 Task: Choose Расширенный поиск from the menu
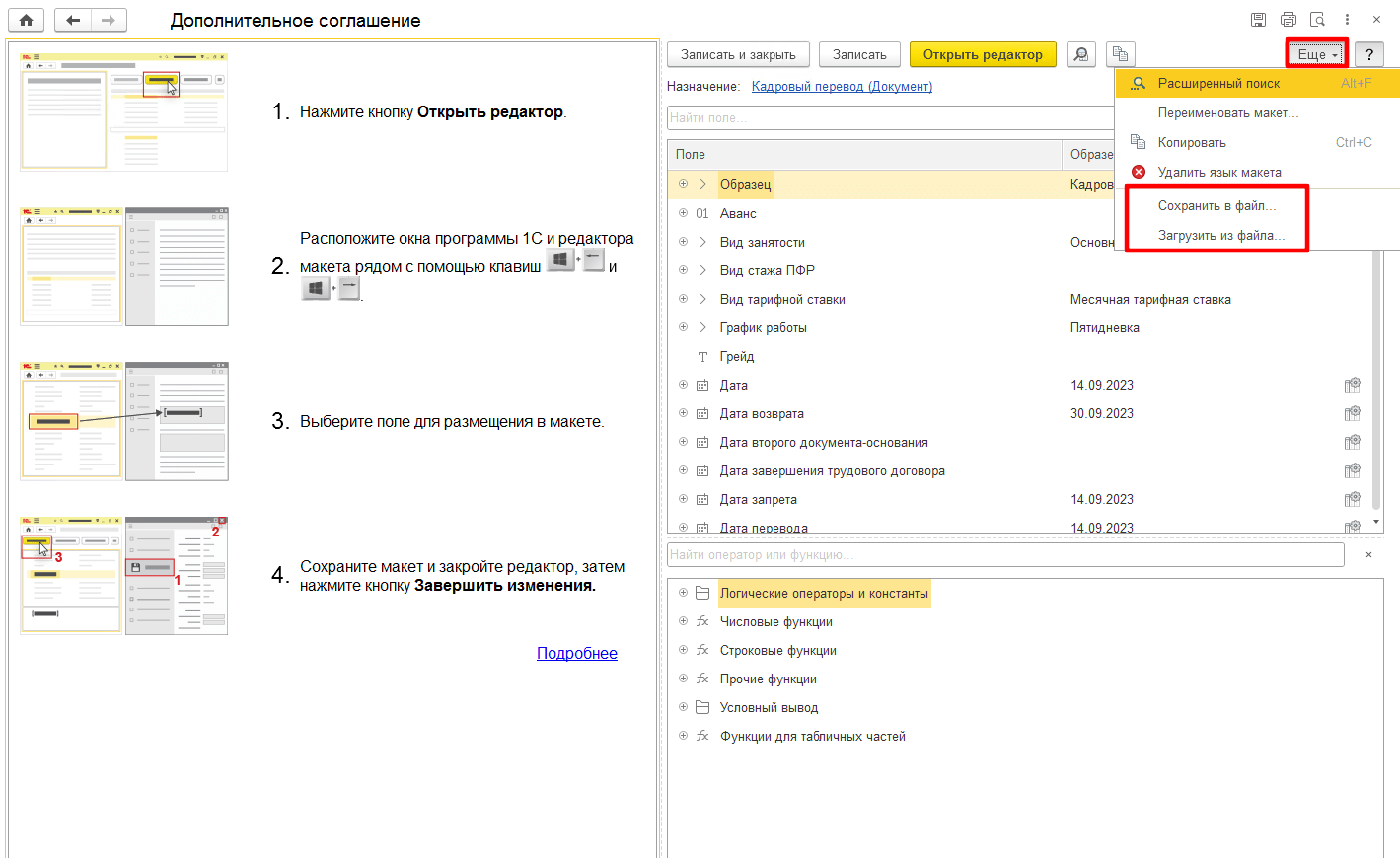click(1258, 83)
